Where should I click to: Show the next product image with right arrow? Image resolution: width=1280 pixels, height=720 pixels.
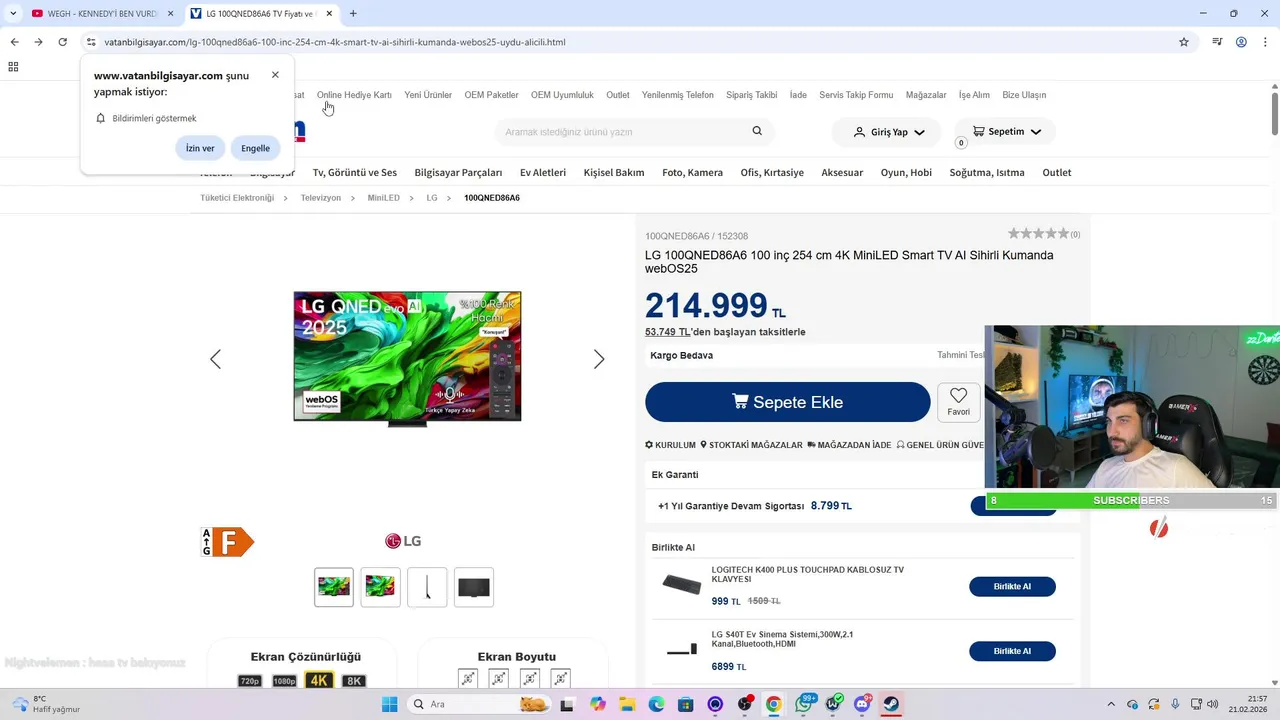point(599,359)
